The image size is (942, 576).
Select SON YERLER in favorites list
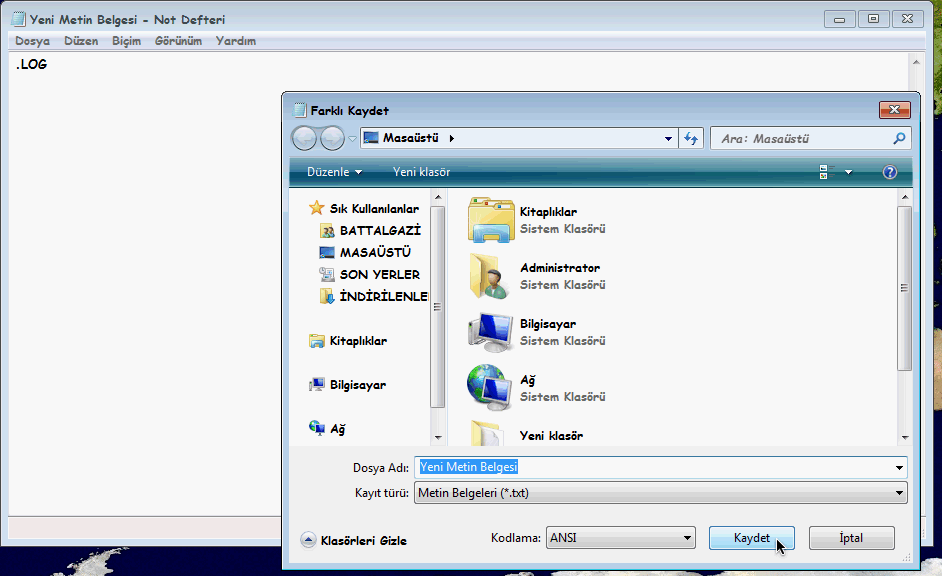(380, 274)
